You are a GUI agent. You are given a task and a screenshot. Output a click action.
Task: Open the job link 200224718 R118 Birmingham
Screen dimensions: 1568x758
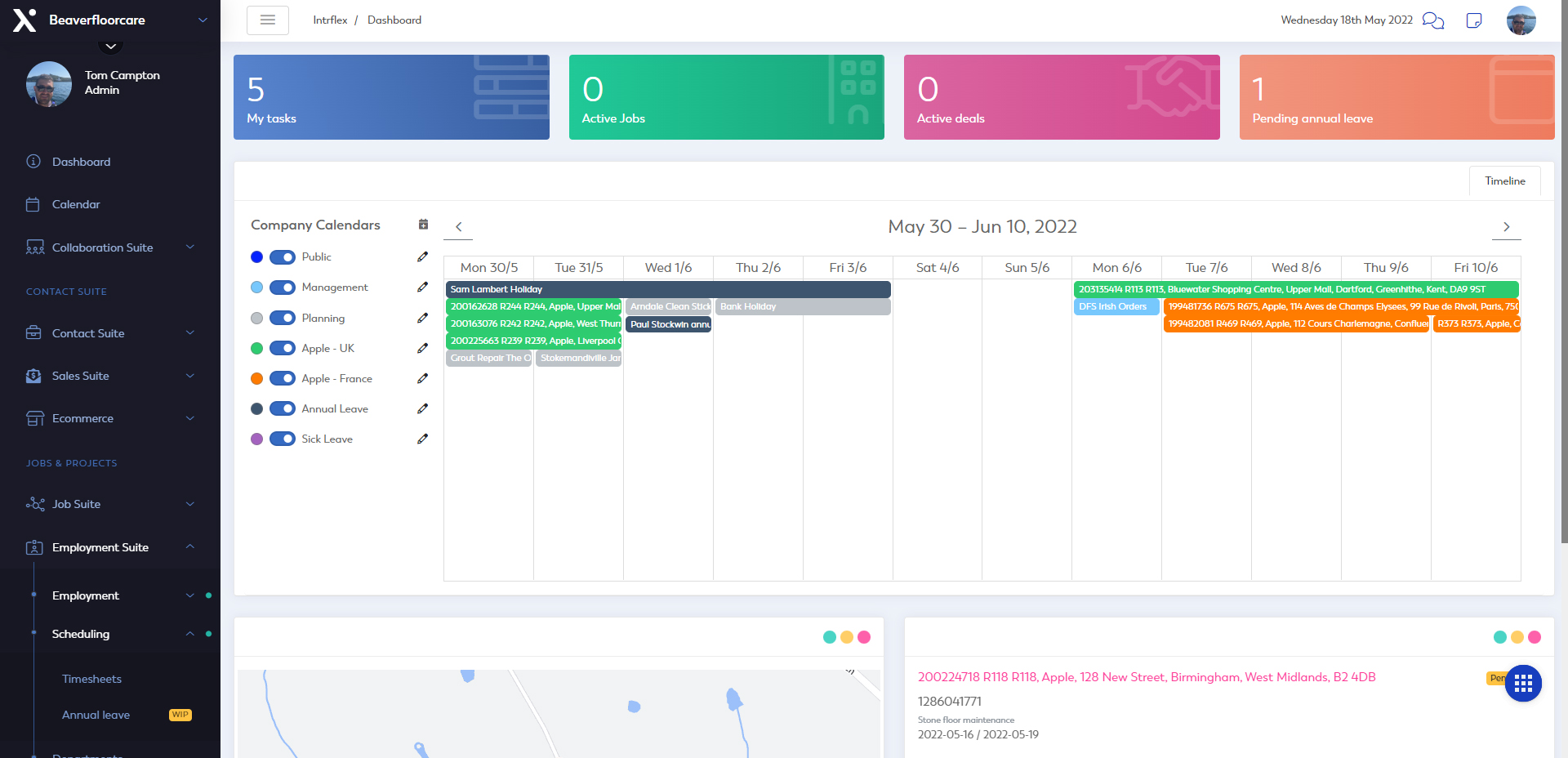[1147, 677]
